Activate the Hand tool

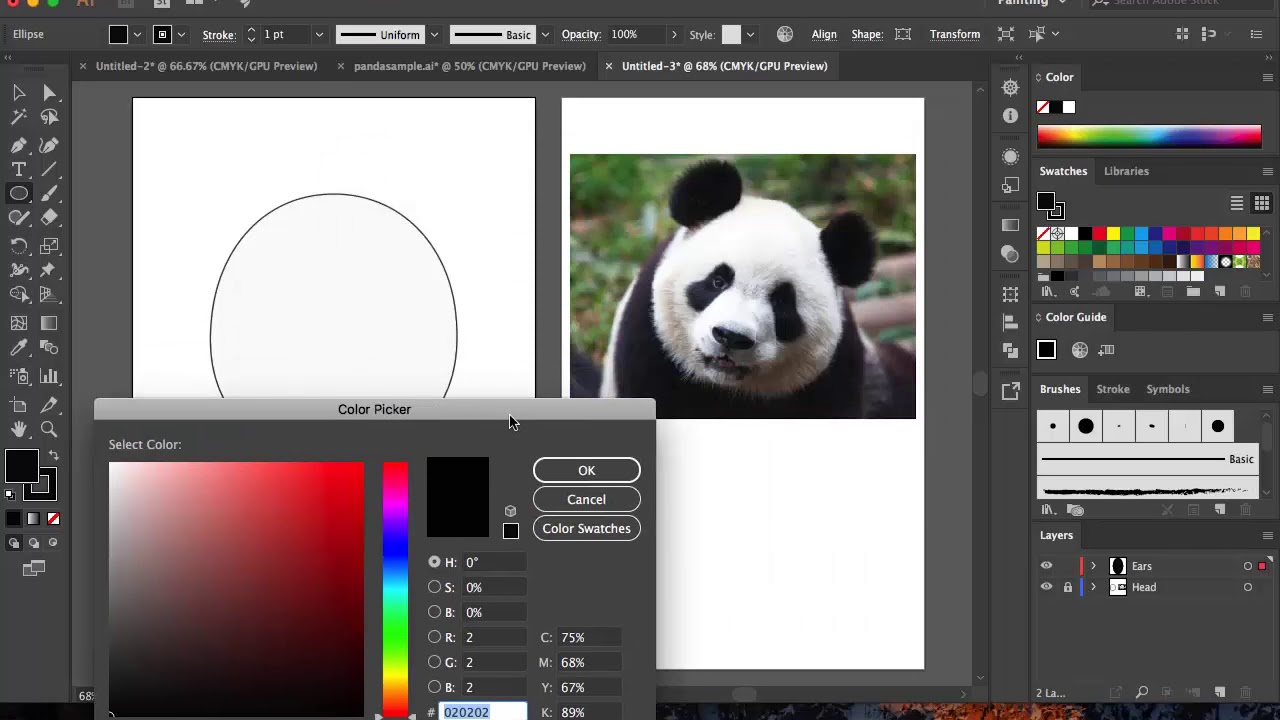click(19, 429)
